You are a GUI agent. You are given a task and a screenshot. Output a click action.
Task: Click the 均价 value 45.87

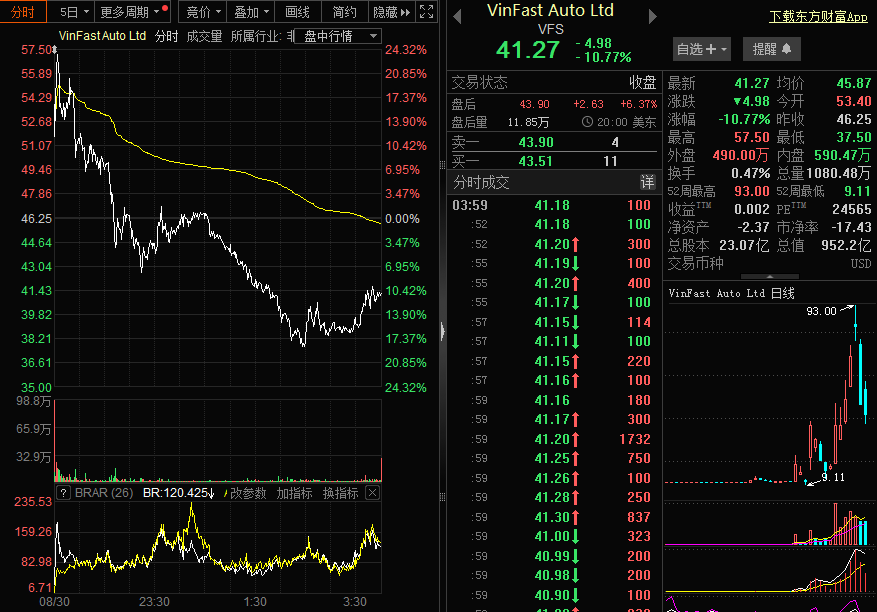854,83
